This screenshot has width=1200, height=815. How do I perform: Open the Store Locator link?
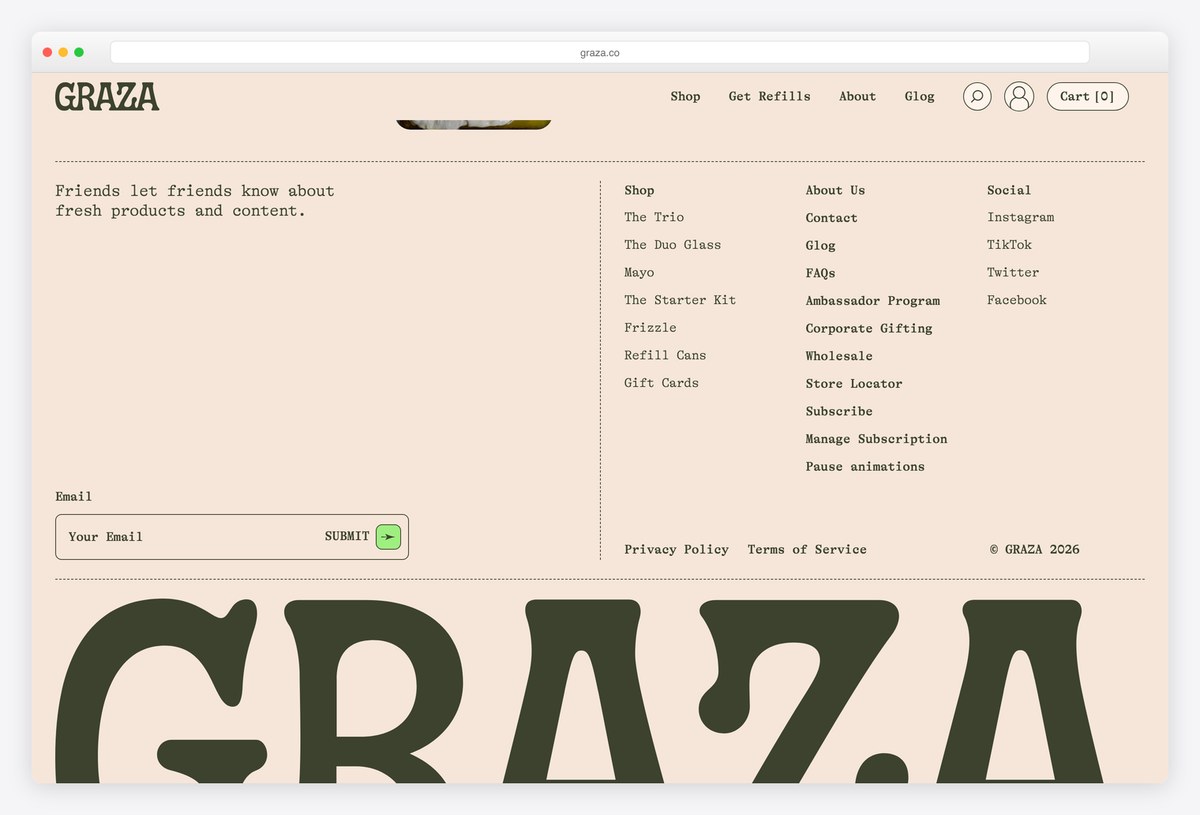(x=854, y=384)
